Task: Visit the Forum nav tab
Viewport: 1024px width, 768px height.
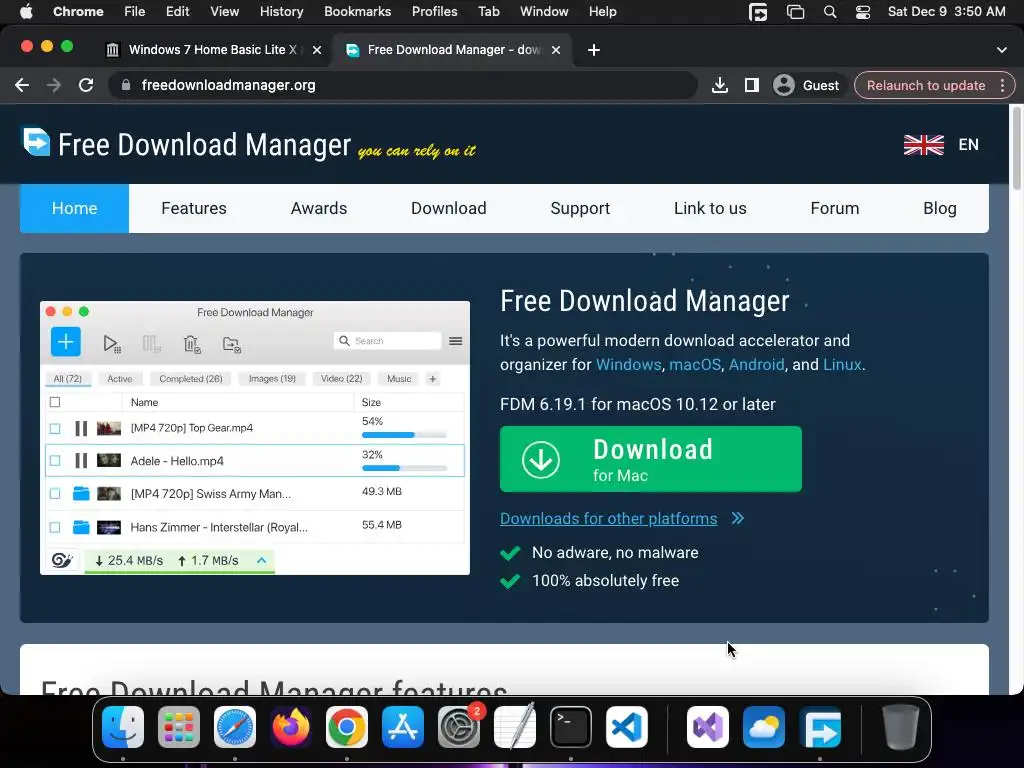Action: tap(835, 208)
